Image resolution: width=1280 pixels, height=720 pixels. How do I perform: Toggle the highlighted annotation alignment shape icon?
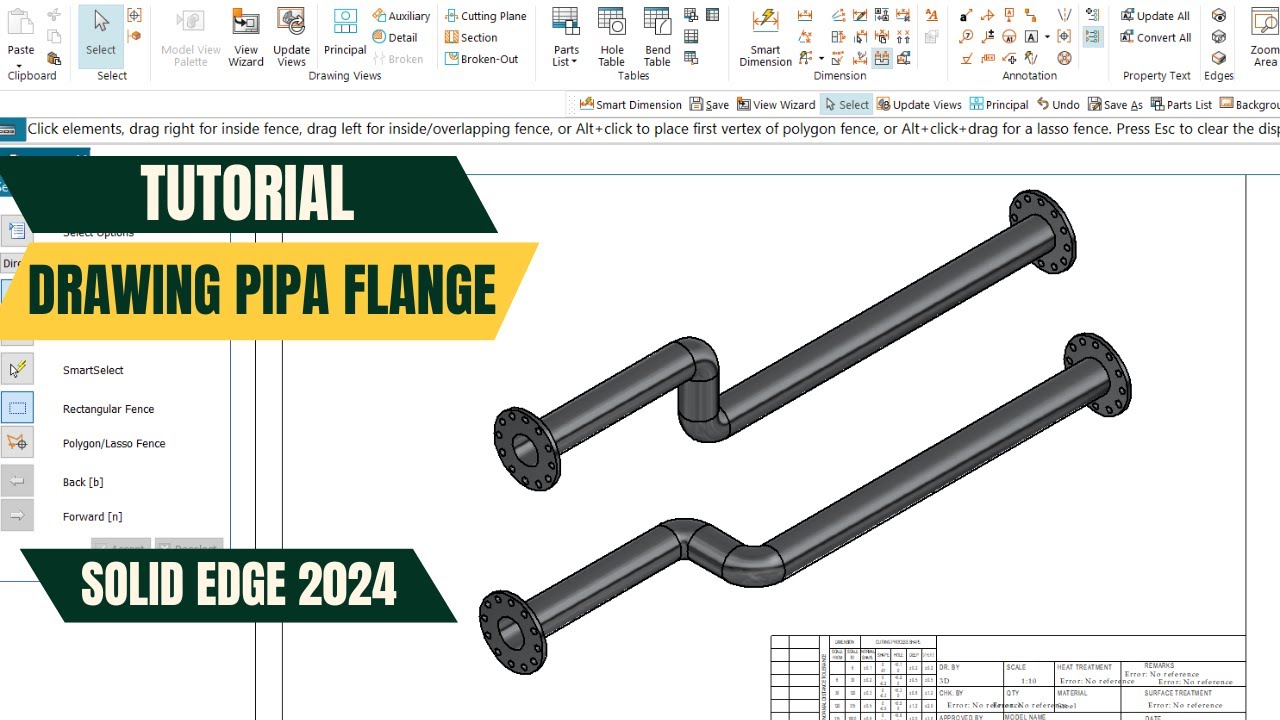click(x=1092, y=37)
